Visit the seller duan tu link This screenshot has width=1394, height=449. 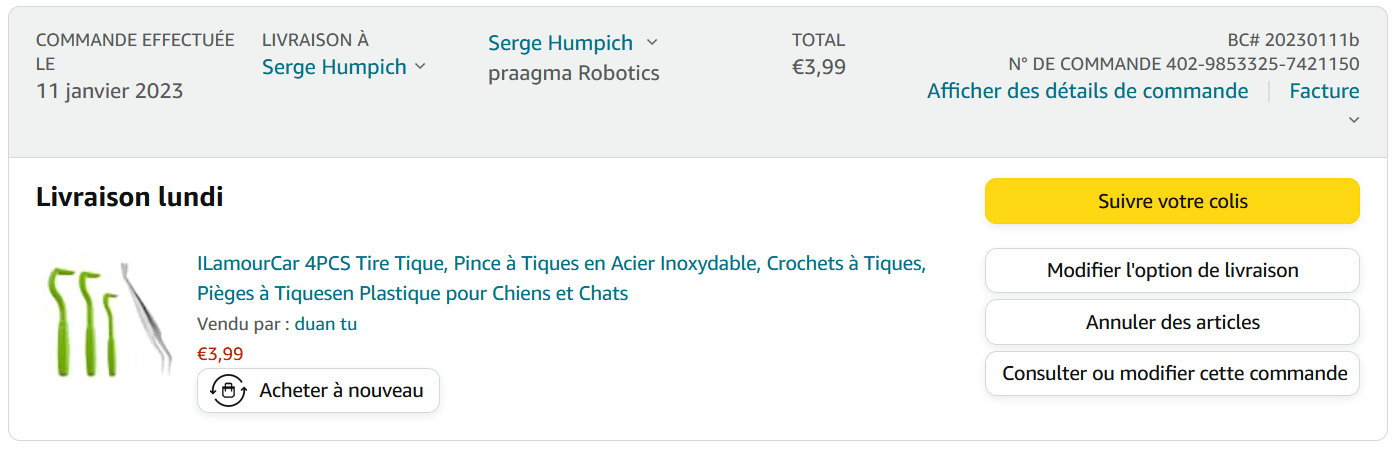click(326, 324)
